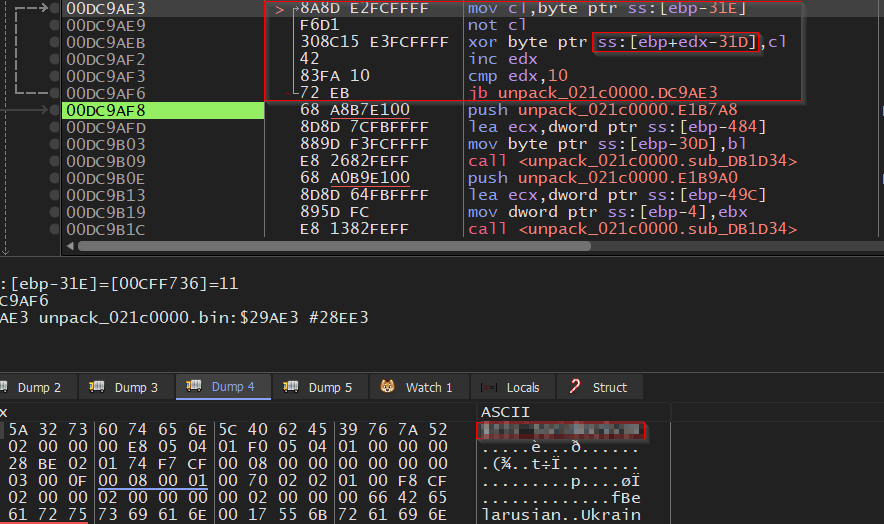This screenshot has height=524, width=884.
Task: Click the bytes 'F6D1' in the opcode column
Action: [319, 25]
